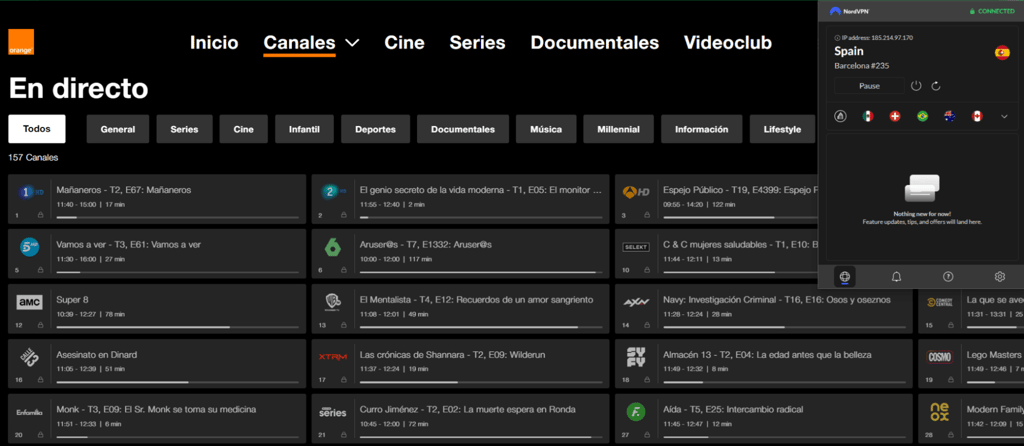Click the lock icon on channel 1

pyautogui.click(x=40, y=215)
